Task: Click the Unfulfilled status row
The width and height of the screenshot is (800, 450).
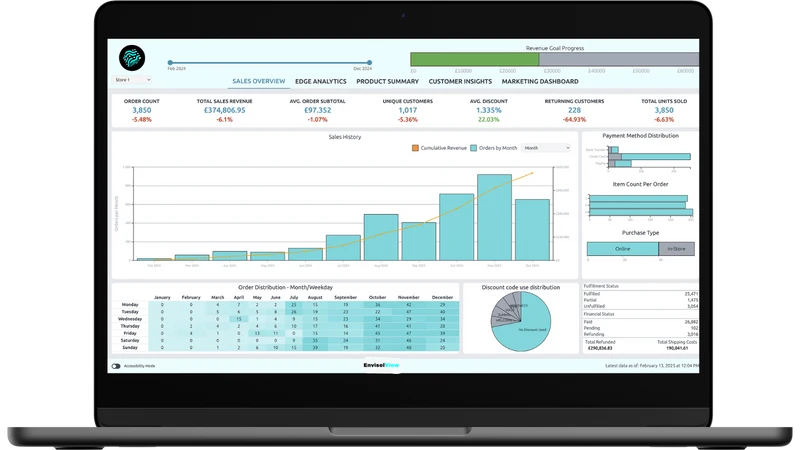Action: 641,306
